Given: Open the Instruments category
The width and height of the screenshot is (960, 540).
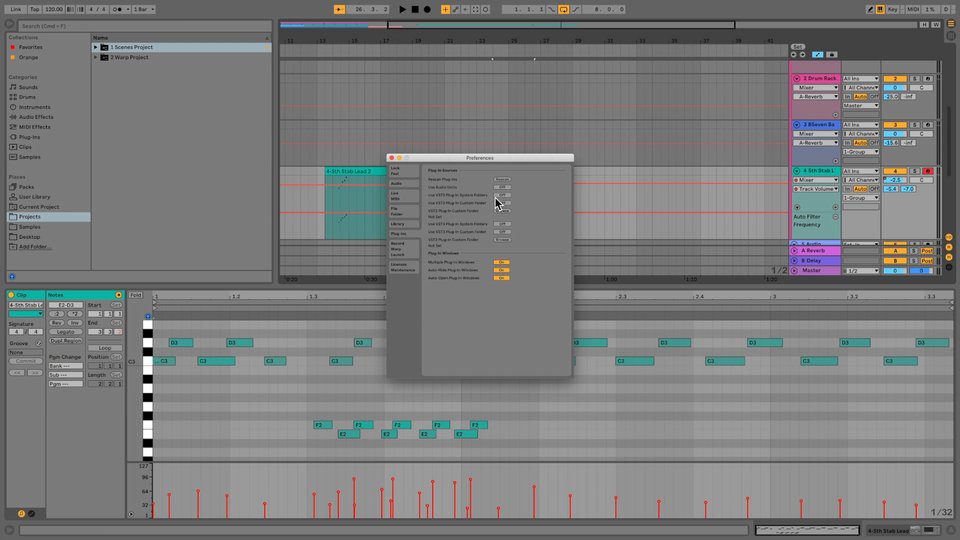Looking at the screenshot, I should coord(34,107).
